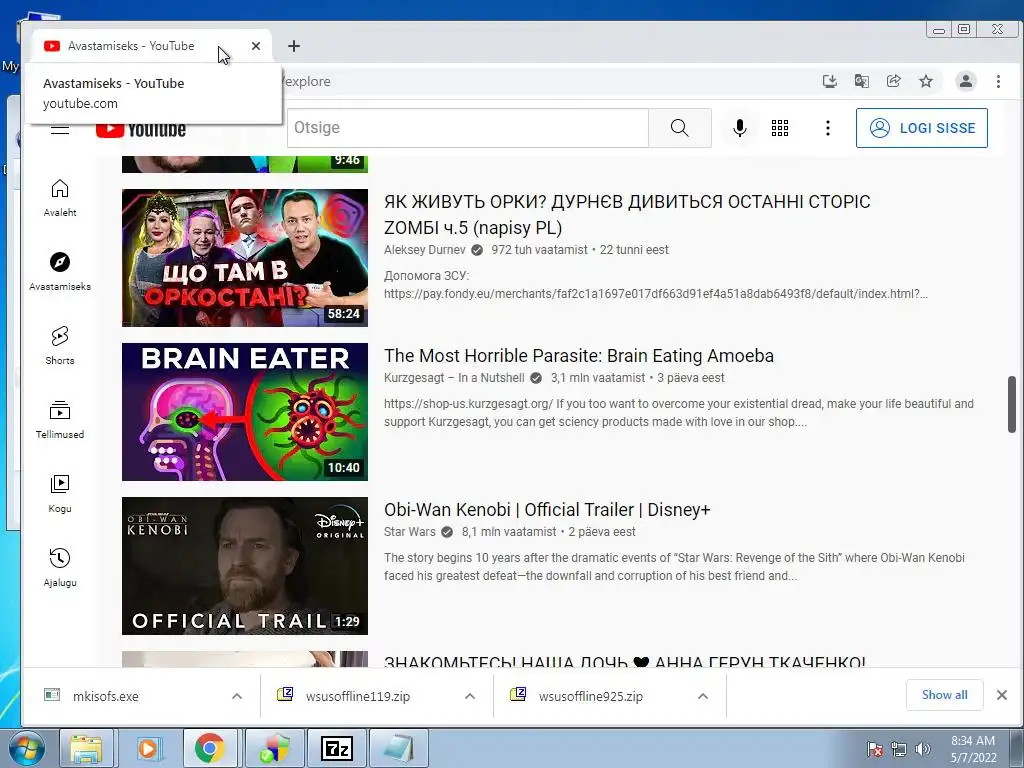Open Windows Explorer from the taskbar

point(86,748)
